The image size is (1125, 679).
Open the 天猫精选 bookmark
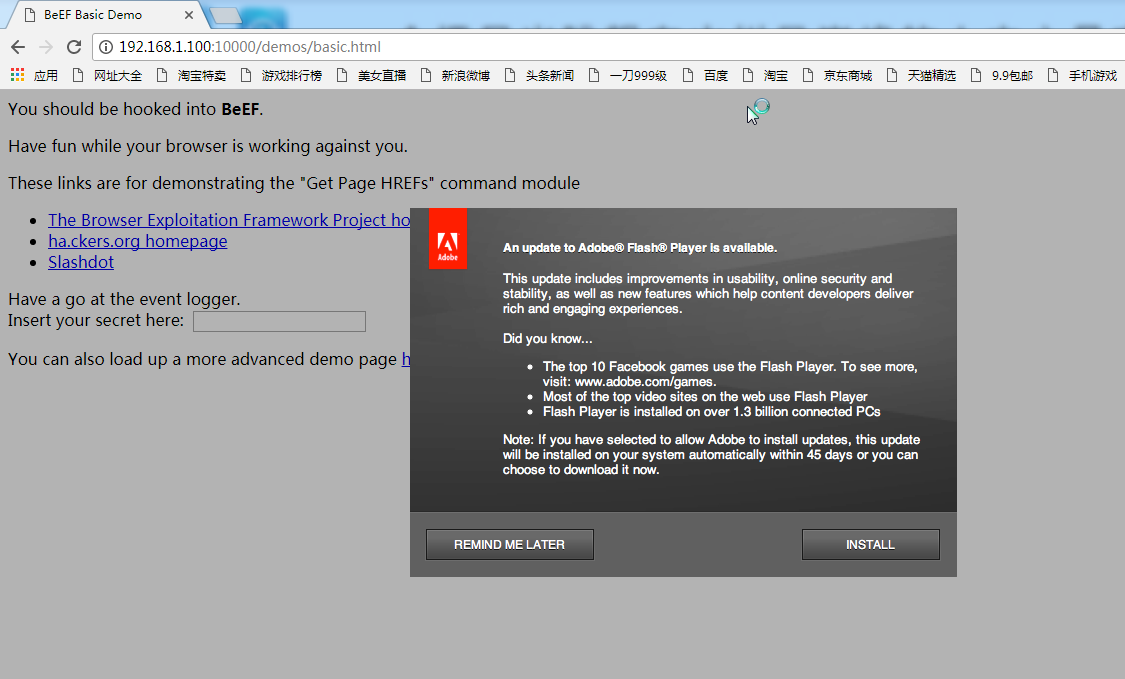921,75
